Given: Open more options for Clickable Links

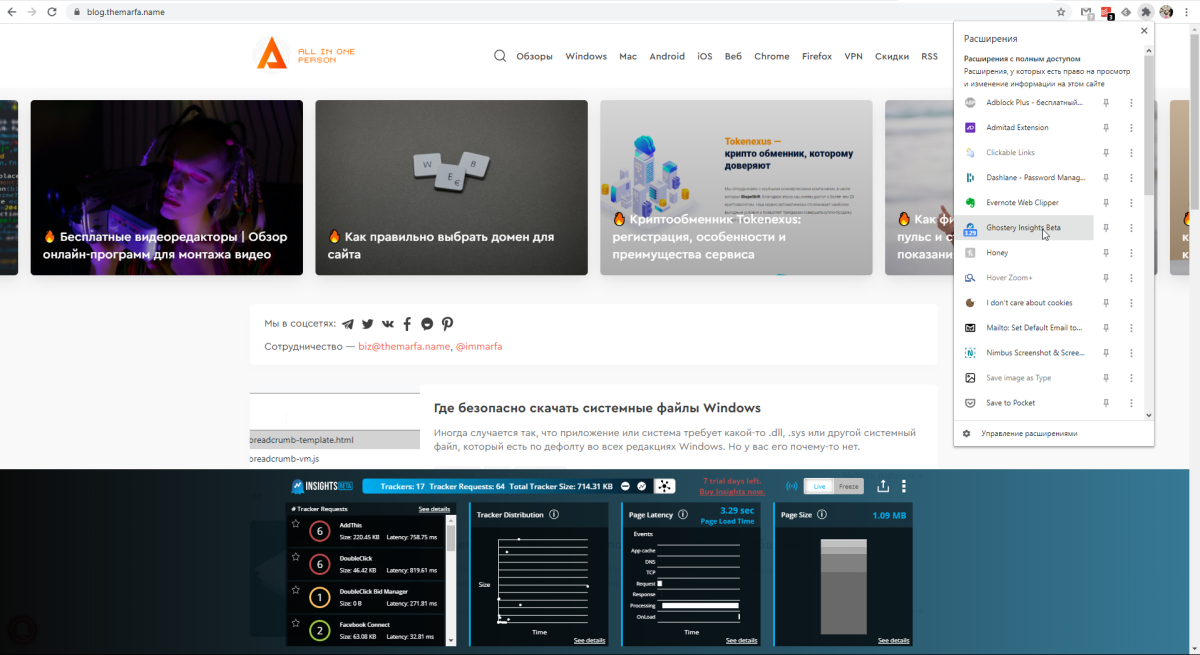Looking at the screenshot, I should click(x=1131, y=153).
